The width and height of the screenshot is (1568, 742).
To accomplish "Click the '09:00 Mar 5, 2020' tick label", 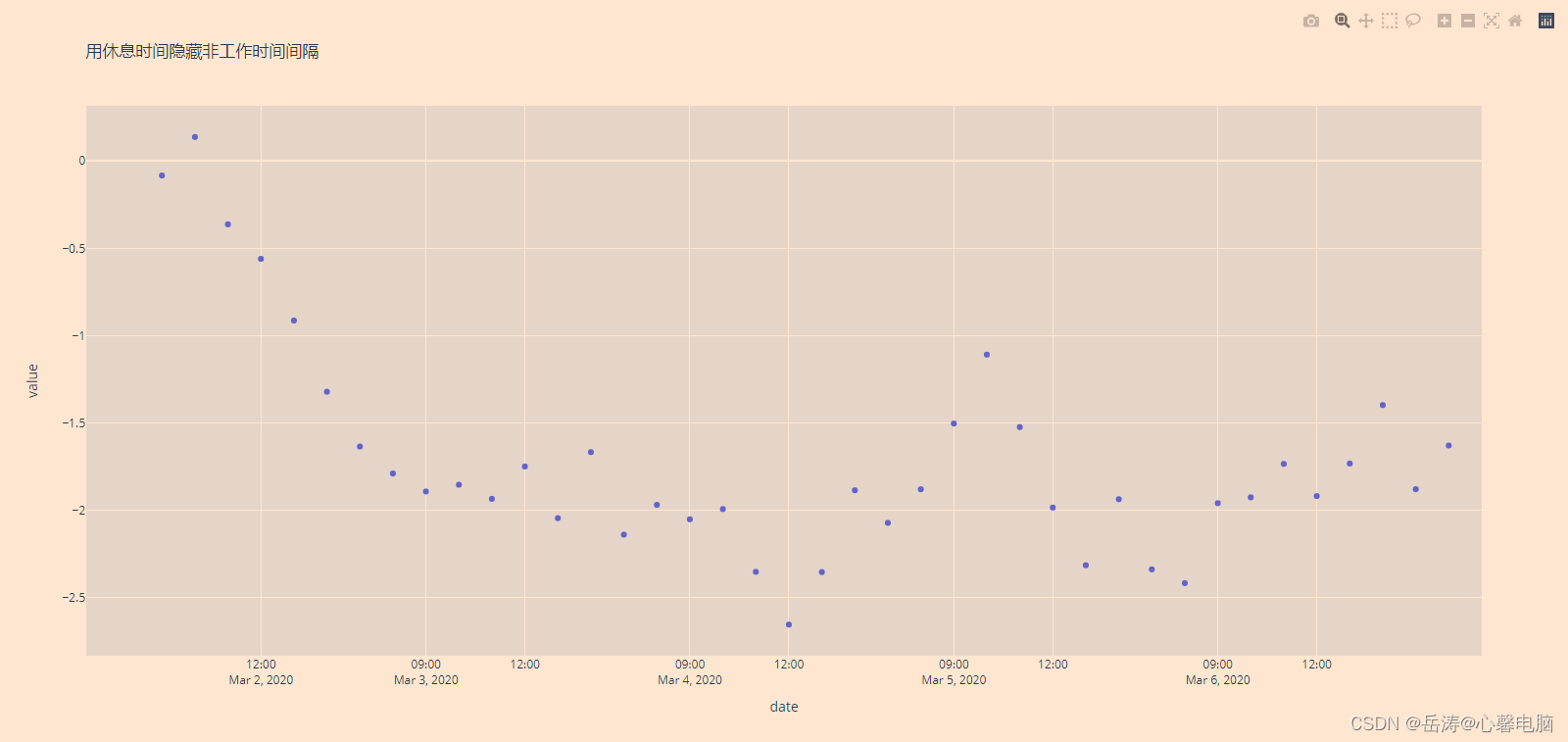I will [954, 671].
